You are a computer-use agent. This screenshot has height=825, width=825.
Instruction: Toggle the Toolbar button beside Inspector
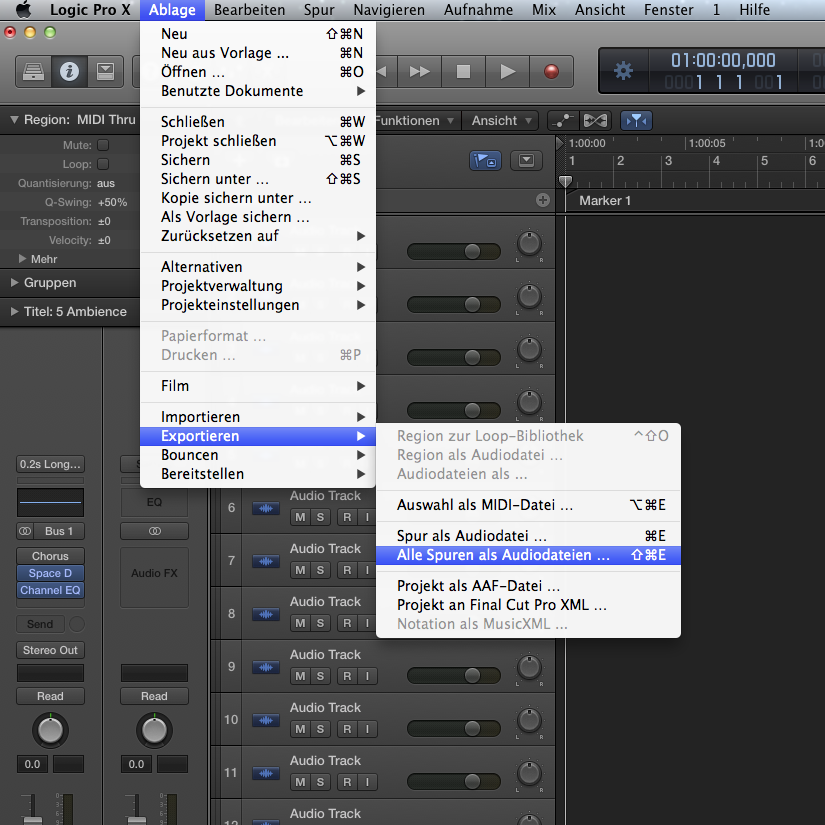pos(105,71)
